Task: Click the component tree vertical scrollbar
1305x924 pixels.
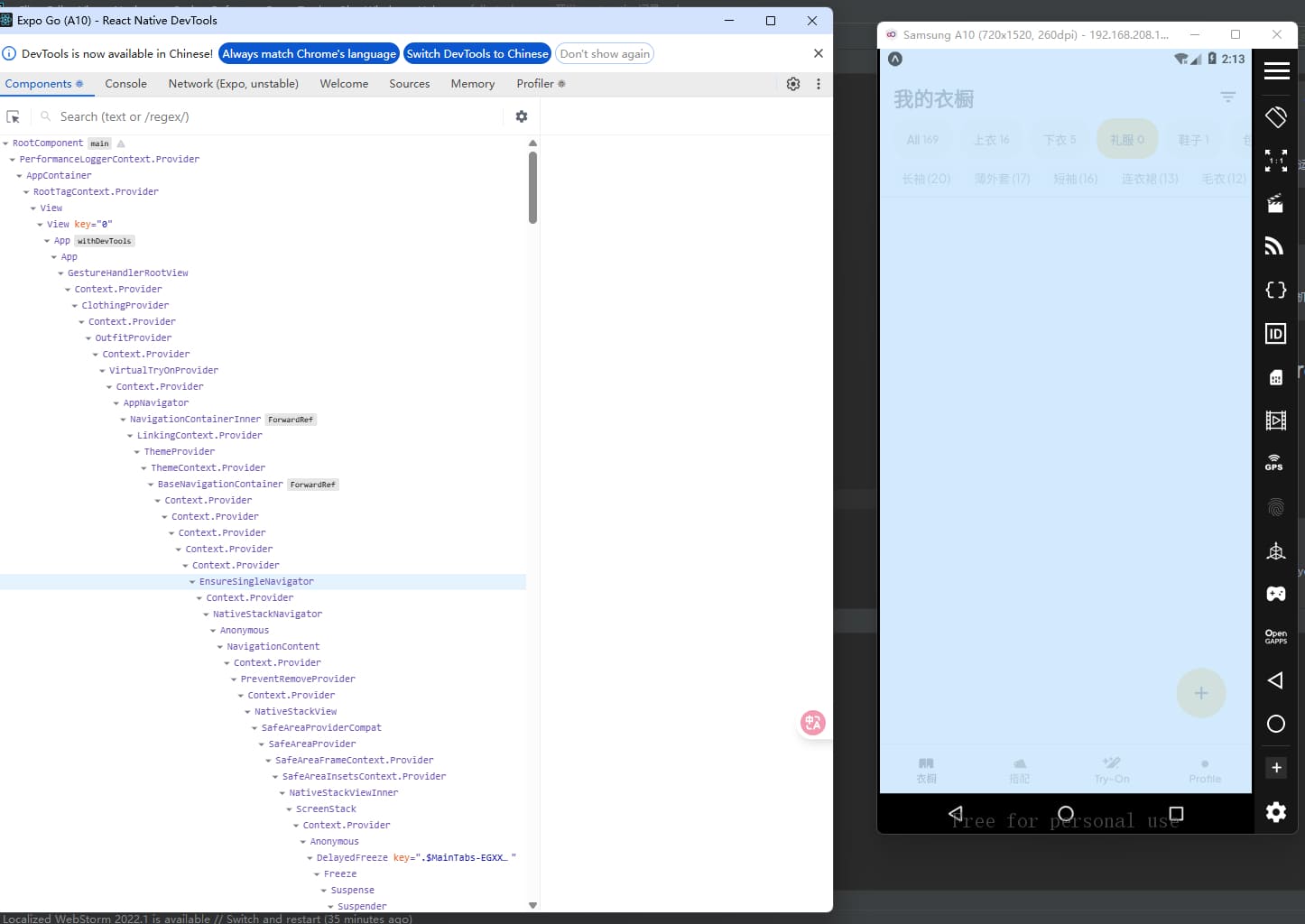Action: coord(532,188)
